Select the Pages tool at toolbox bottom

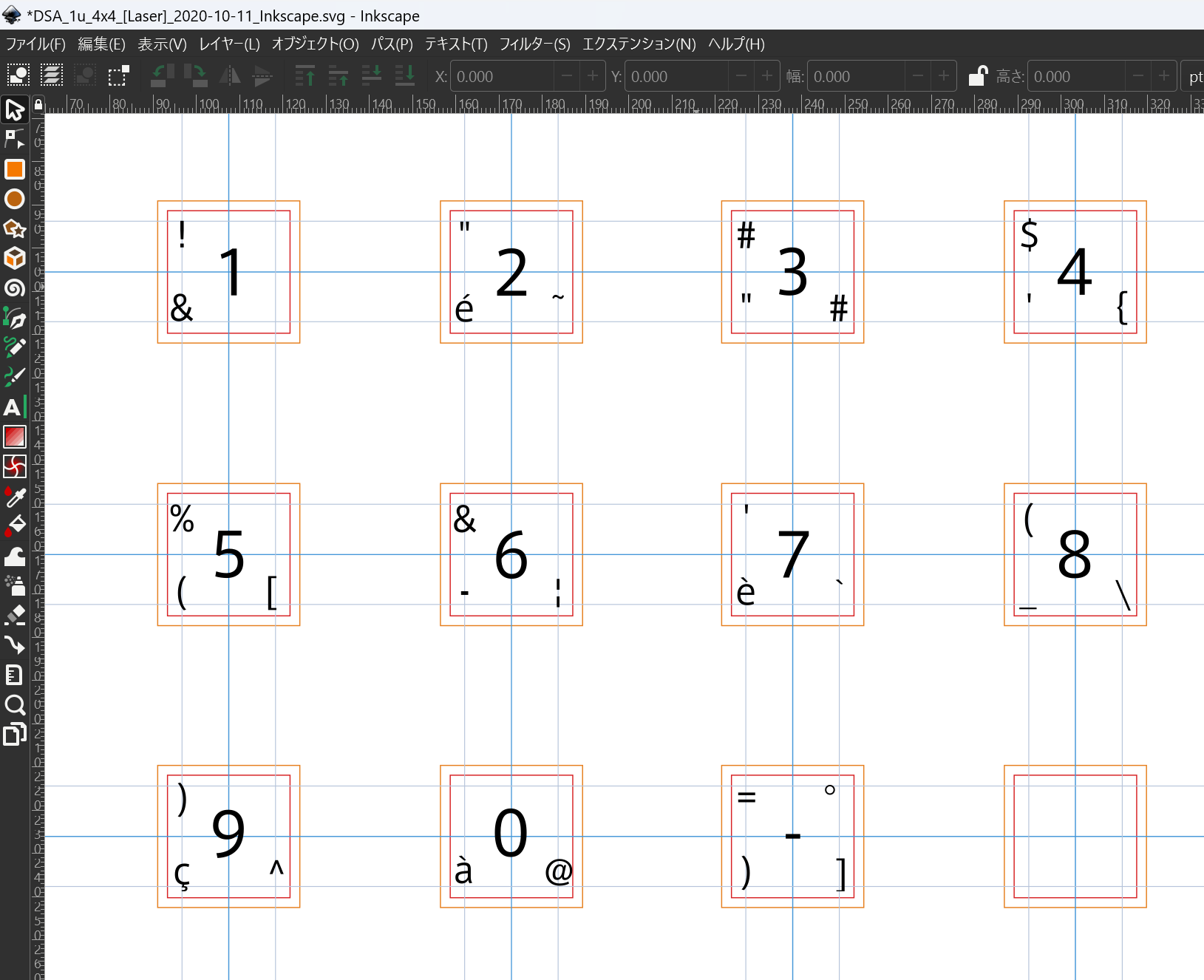15,735
